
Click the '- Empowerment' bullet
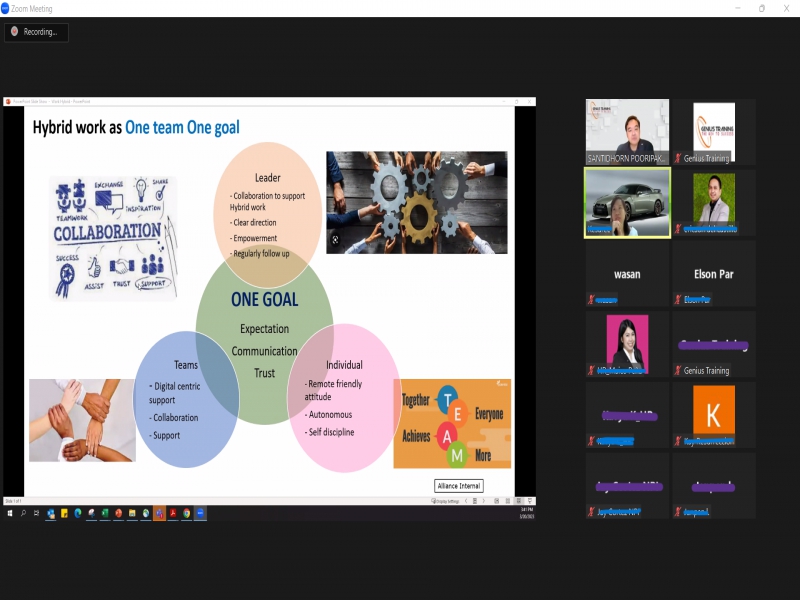[253, 238]
